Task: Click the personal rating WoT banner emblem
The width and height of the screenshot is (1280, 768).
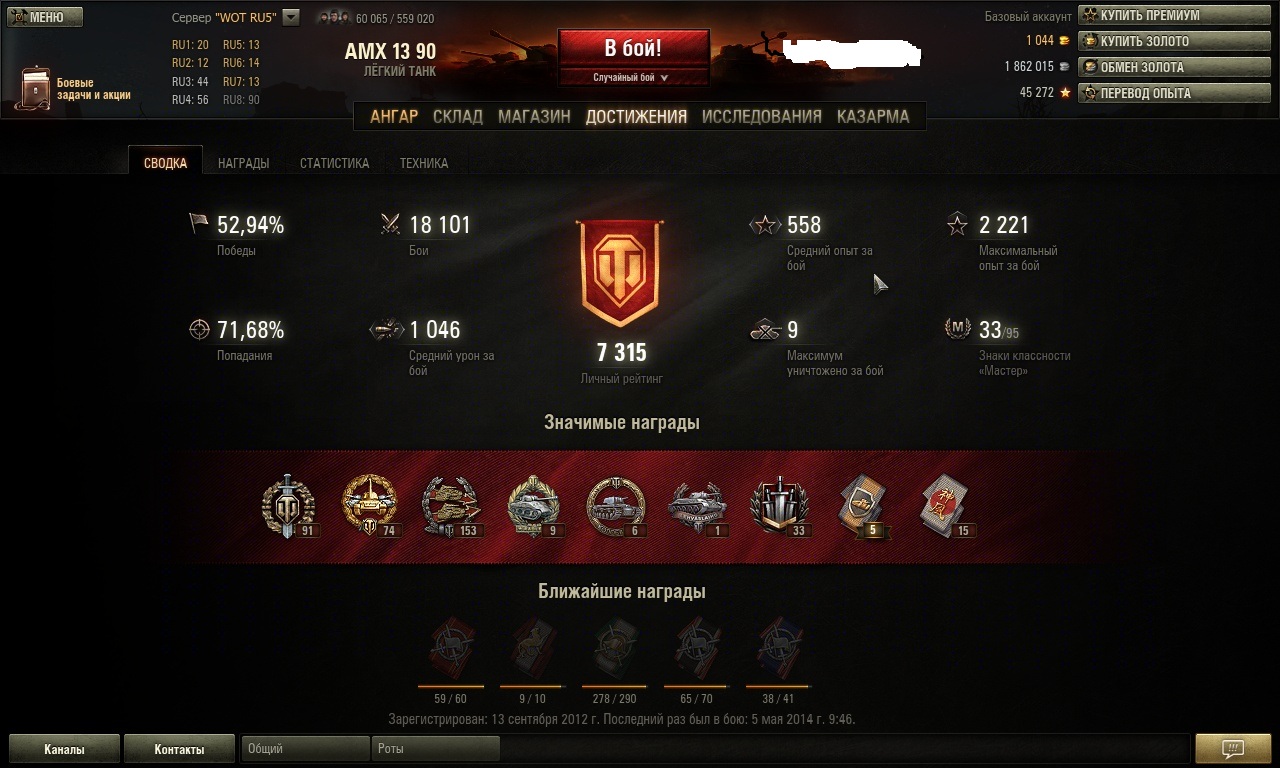Action: [x=619, y=272]
